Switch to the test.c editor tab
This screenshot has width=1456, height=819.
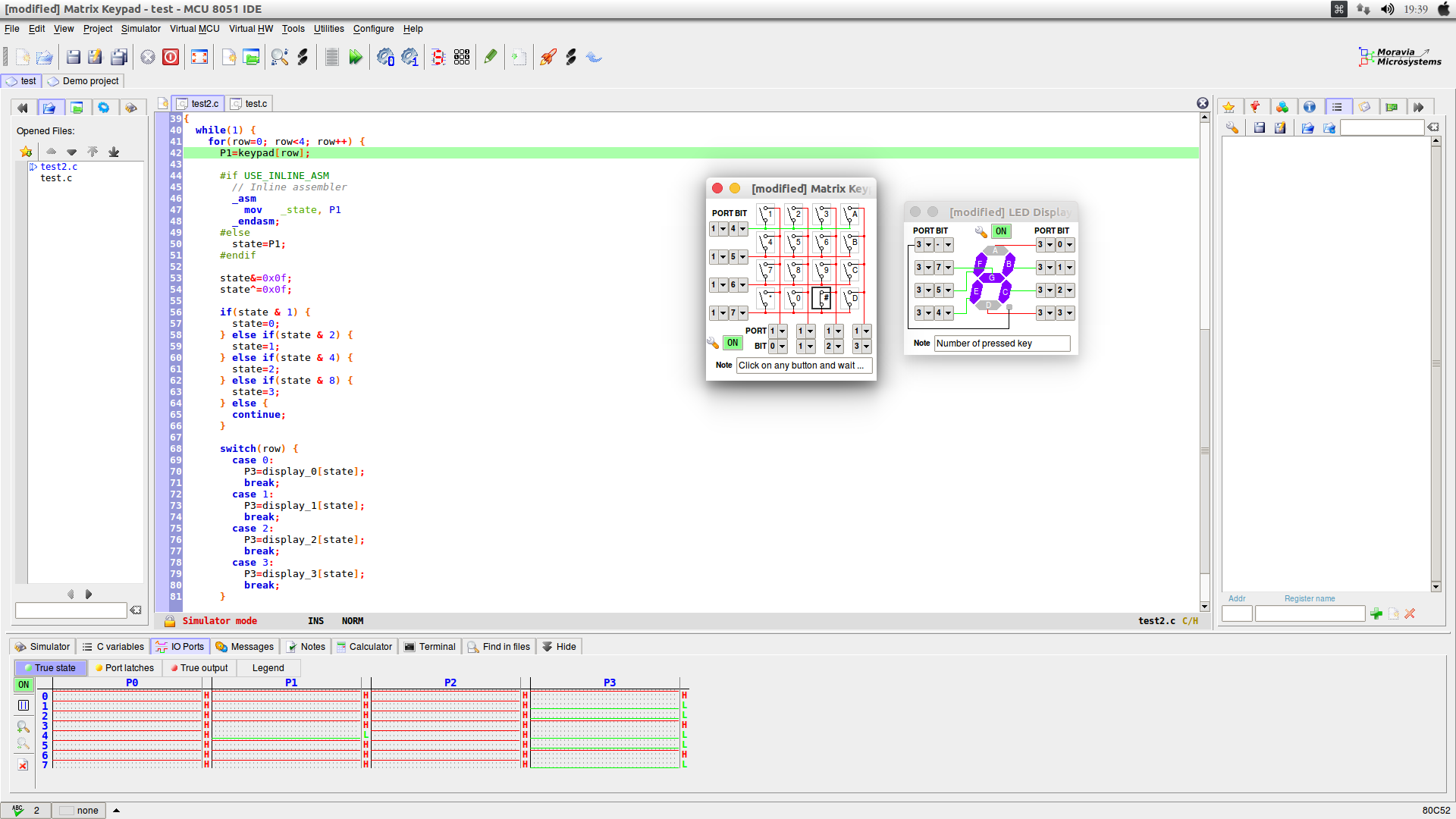249,104
